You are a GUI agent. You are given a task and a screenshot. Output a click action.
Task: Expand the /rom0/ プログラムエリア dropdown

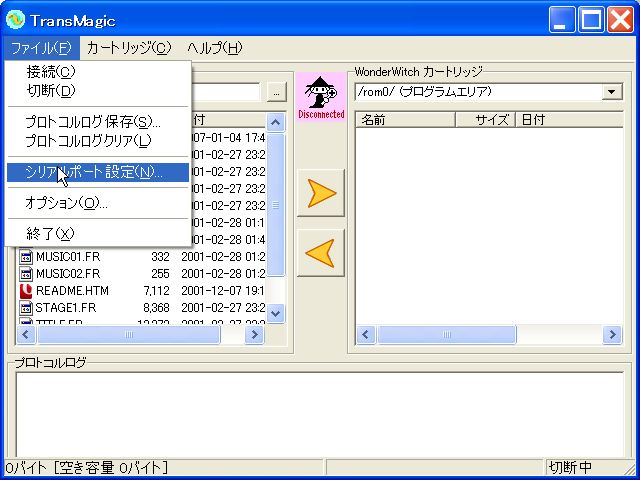point(612,92)
